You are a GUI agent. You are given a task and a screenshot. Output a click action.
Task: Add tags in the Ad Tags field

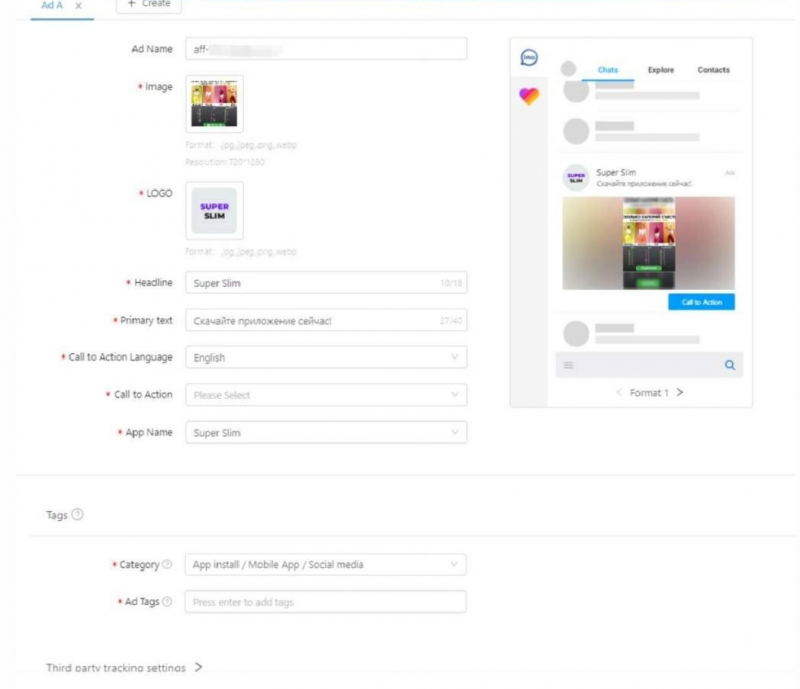pos(326,602)
